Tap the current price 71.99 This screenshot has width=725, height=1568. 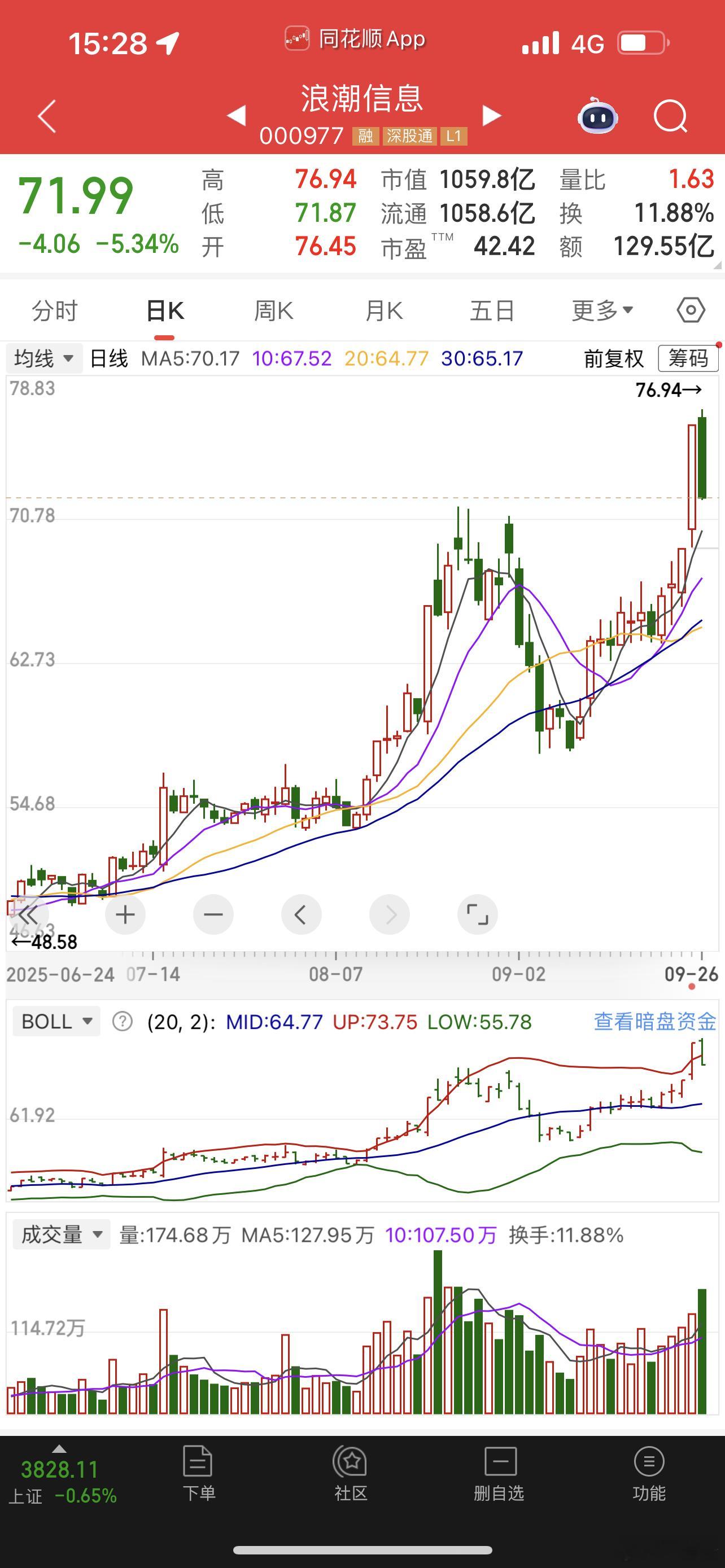pos(76,196)
